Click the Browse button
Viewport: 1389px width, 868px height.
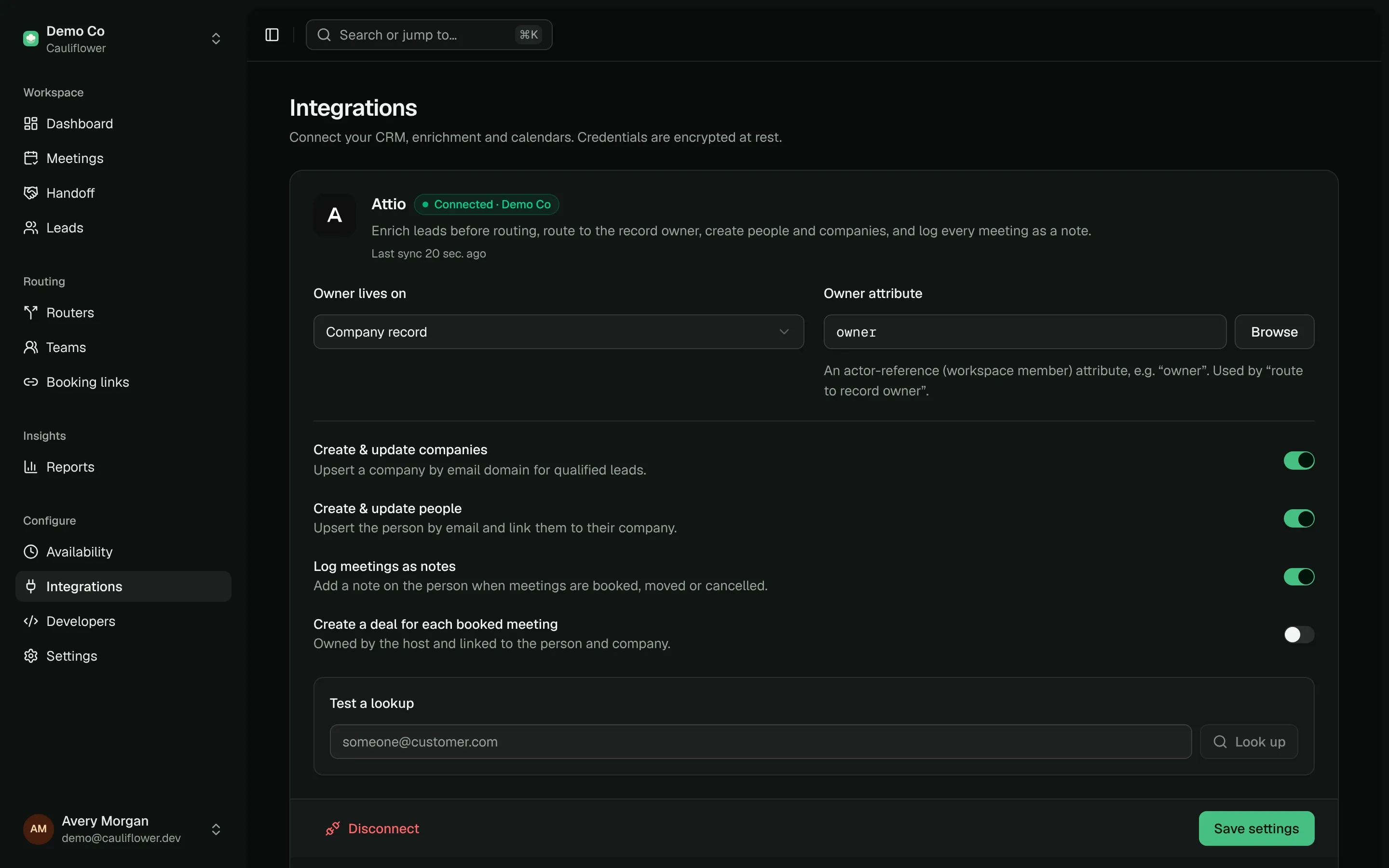coord(1274,332)
